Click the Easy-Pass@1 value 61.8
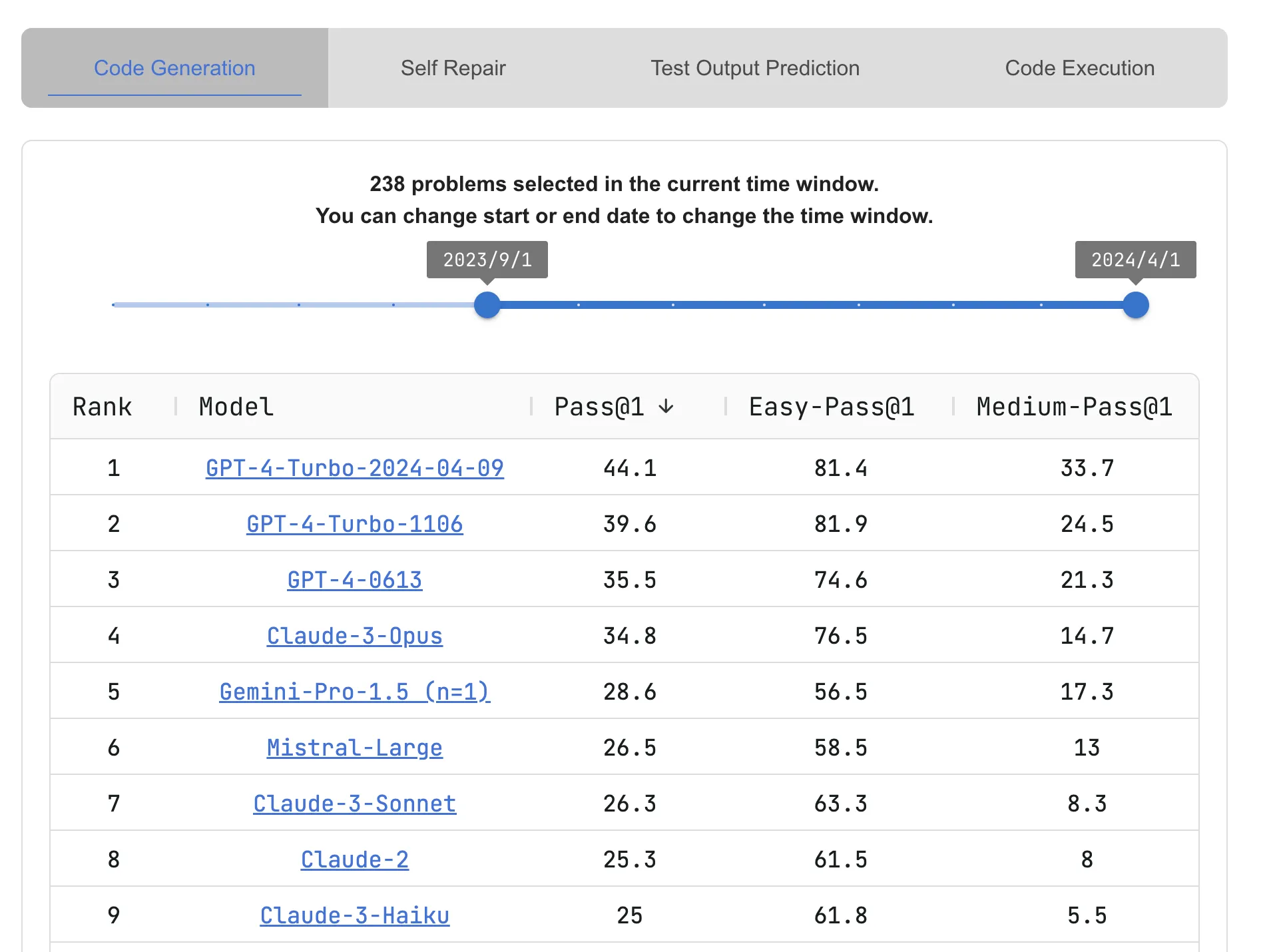1285x952 pixels. click(841, 915)
